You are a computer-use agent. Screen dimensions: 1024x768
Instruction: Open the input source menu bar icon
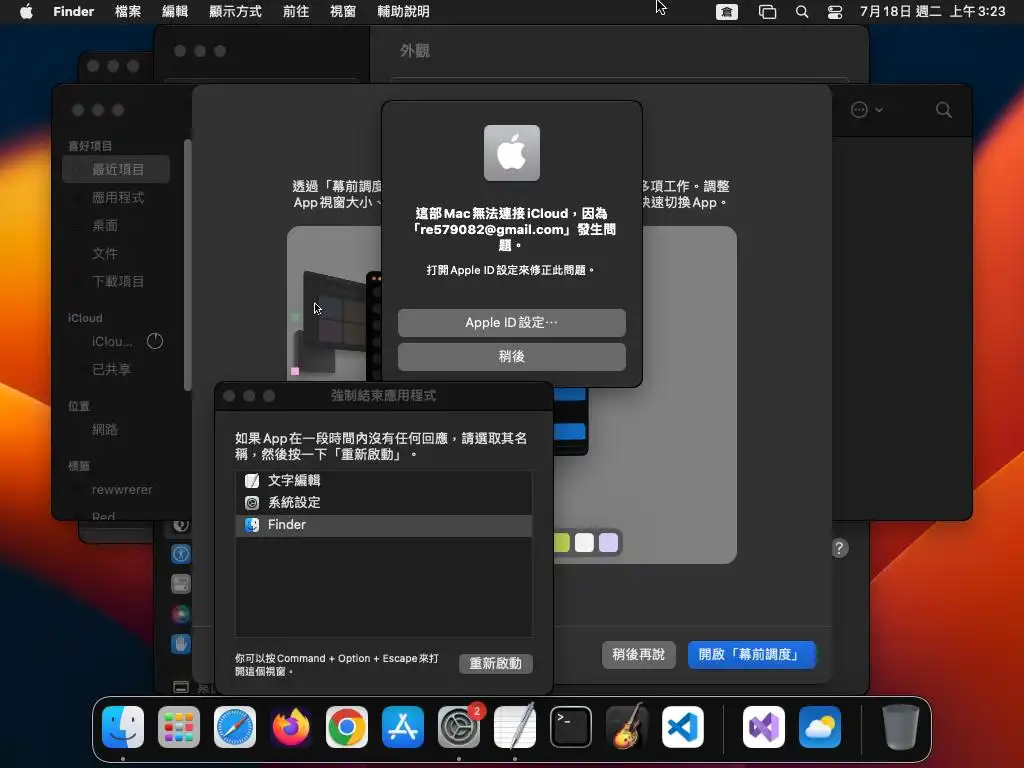pos(727,12)
